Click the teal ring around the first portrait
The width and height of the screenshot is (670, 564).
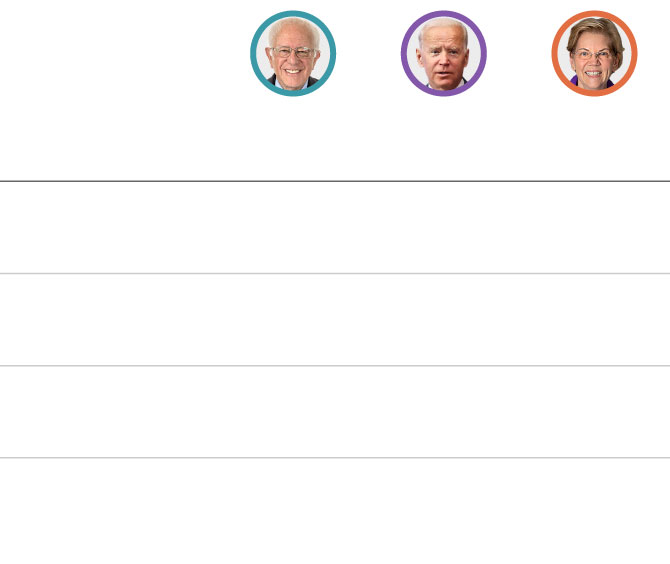(293, 13)
